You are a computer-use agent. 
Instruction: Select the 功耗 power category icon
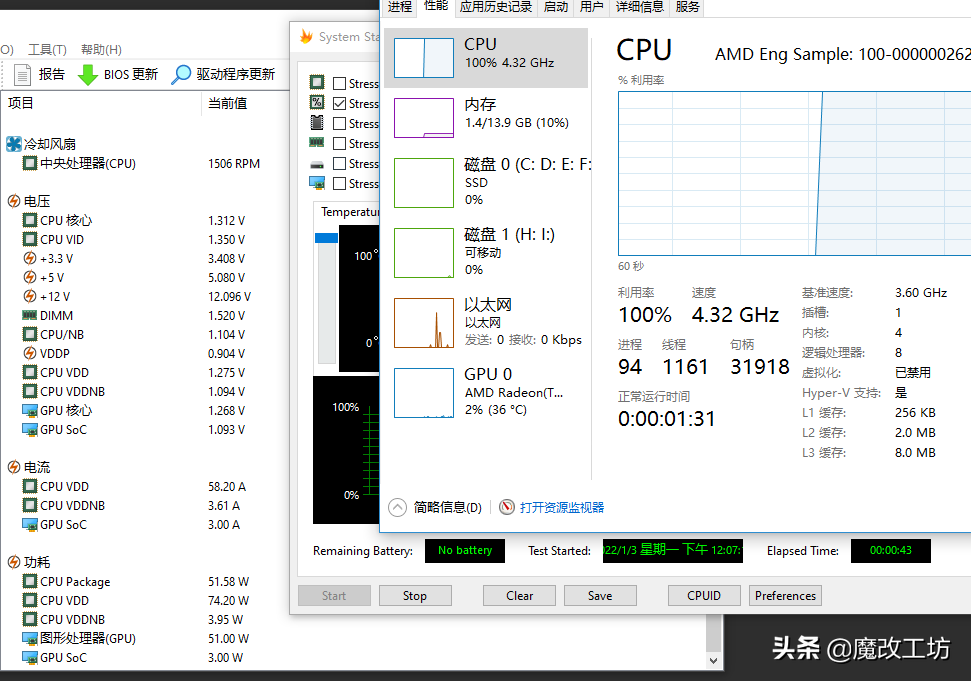click(x=14, y=562)
